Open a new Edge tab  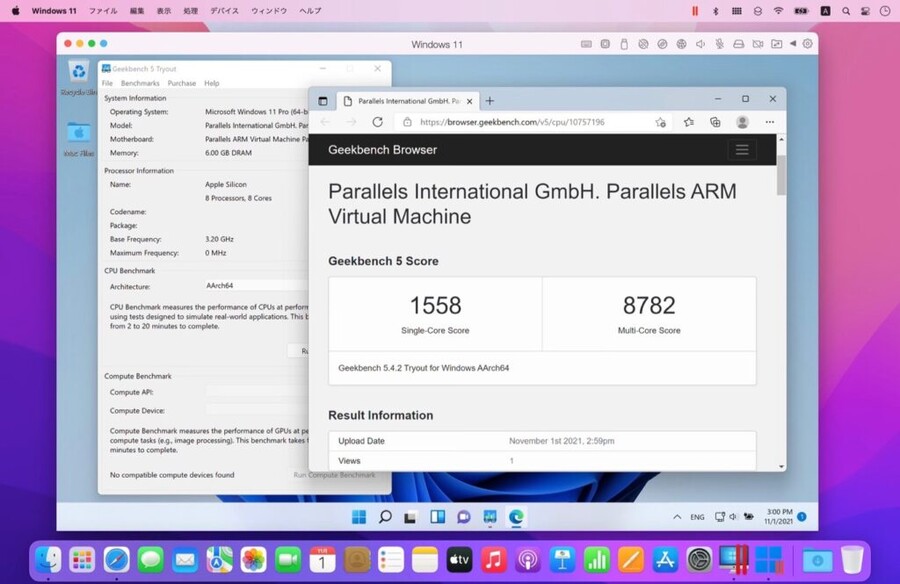point(490,101)
